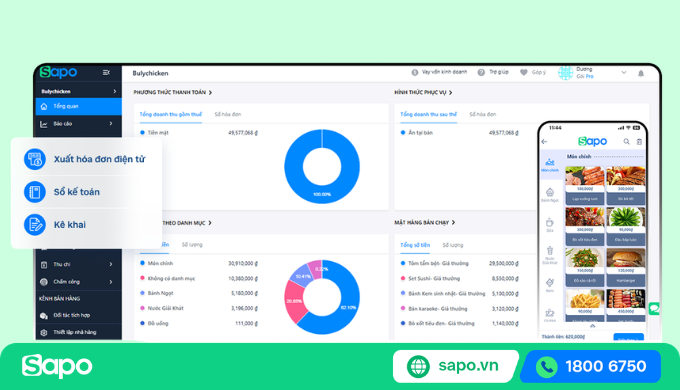The width and height of the screenshot is (680, 390).
Task: Open MẶT HÀNG BÁN CHẠY details arrow
Action: [453, 223]
